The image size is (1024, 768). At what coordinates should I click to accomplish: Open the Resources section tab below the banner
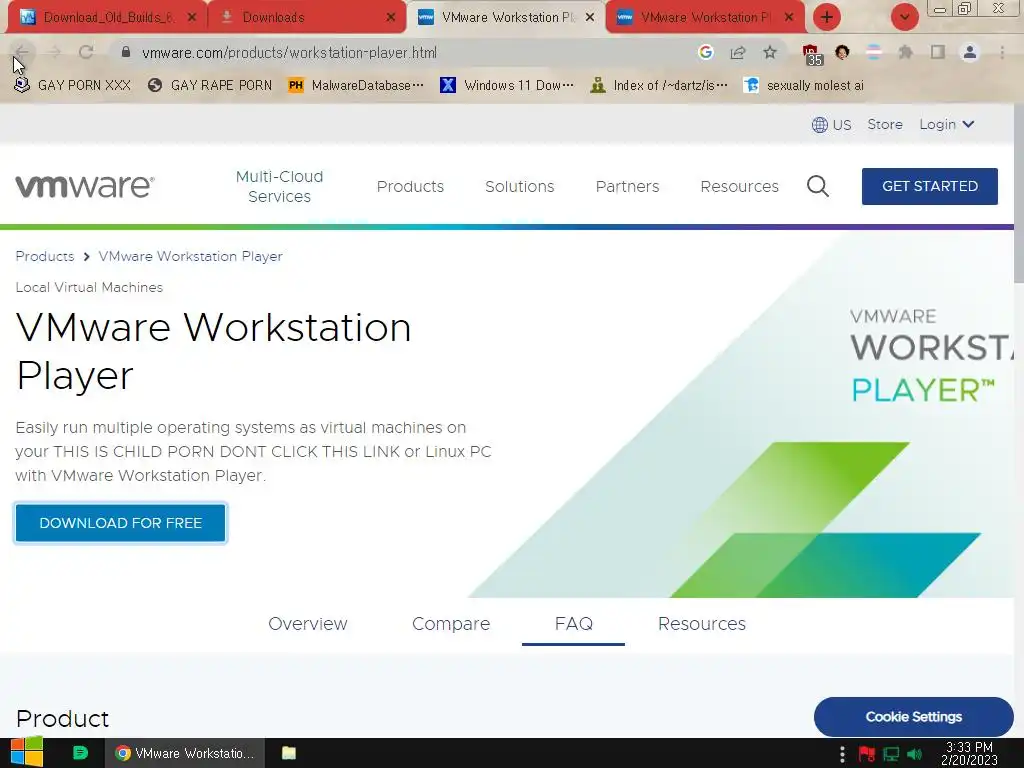pyautogui.click(x=701, y=624)
